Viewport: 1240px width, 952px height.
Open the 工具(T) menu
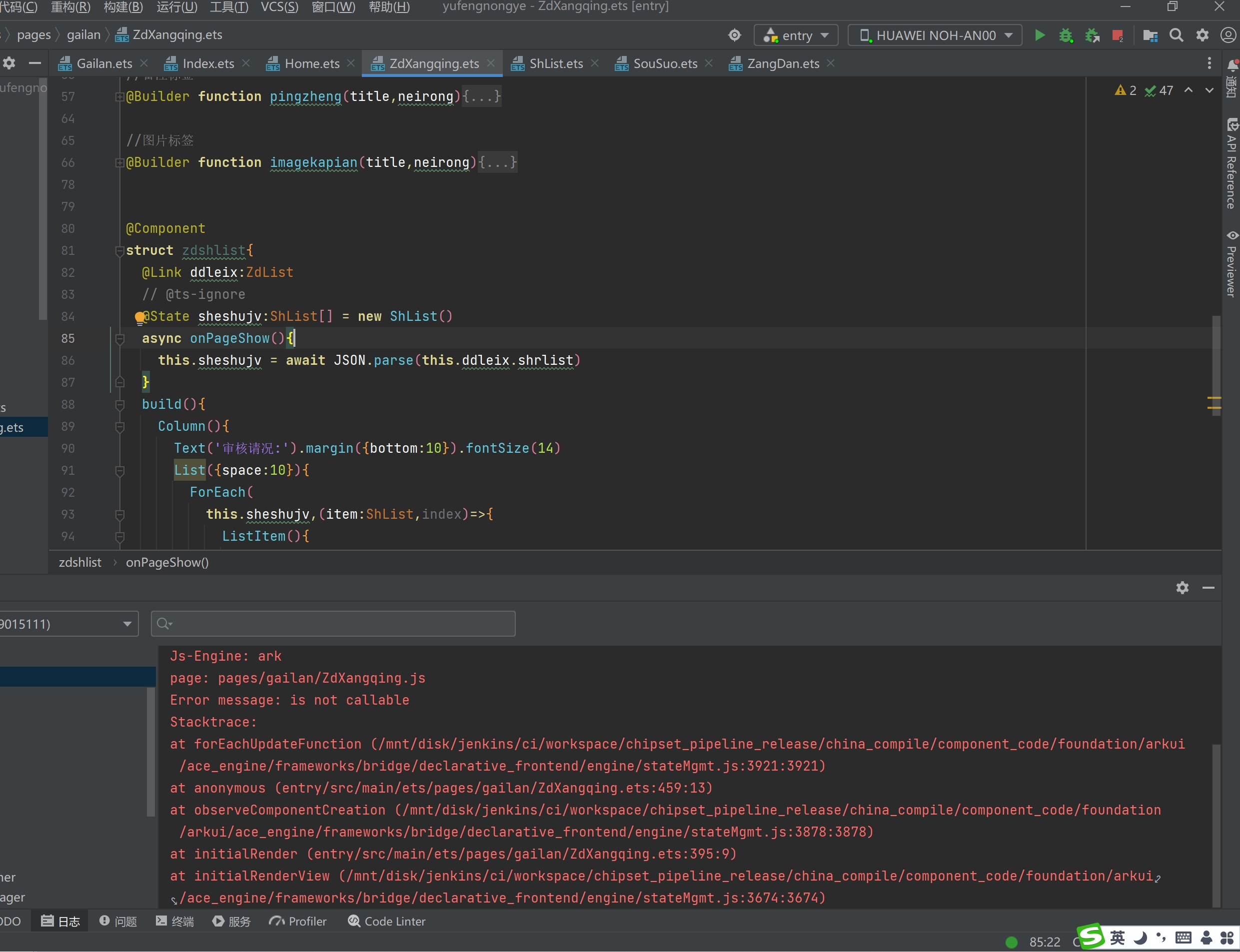(228, 7)
